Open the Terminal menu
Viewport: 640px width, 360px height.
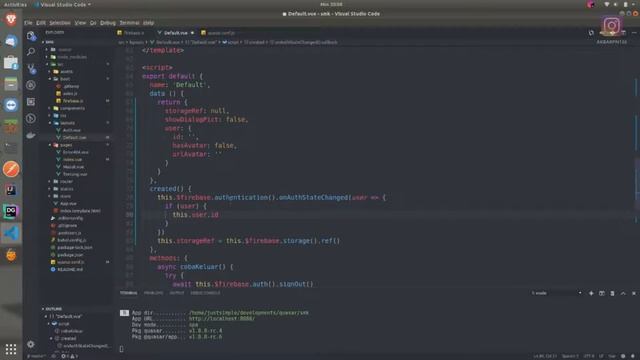[x=129, y=23]
